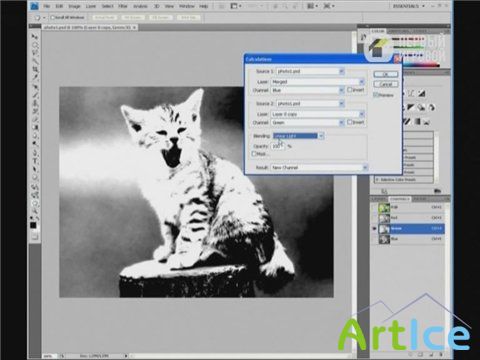This screenshot has height=360, width=480.
Task: Check Scroll All Windows option
Action: tap(52, 17)
